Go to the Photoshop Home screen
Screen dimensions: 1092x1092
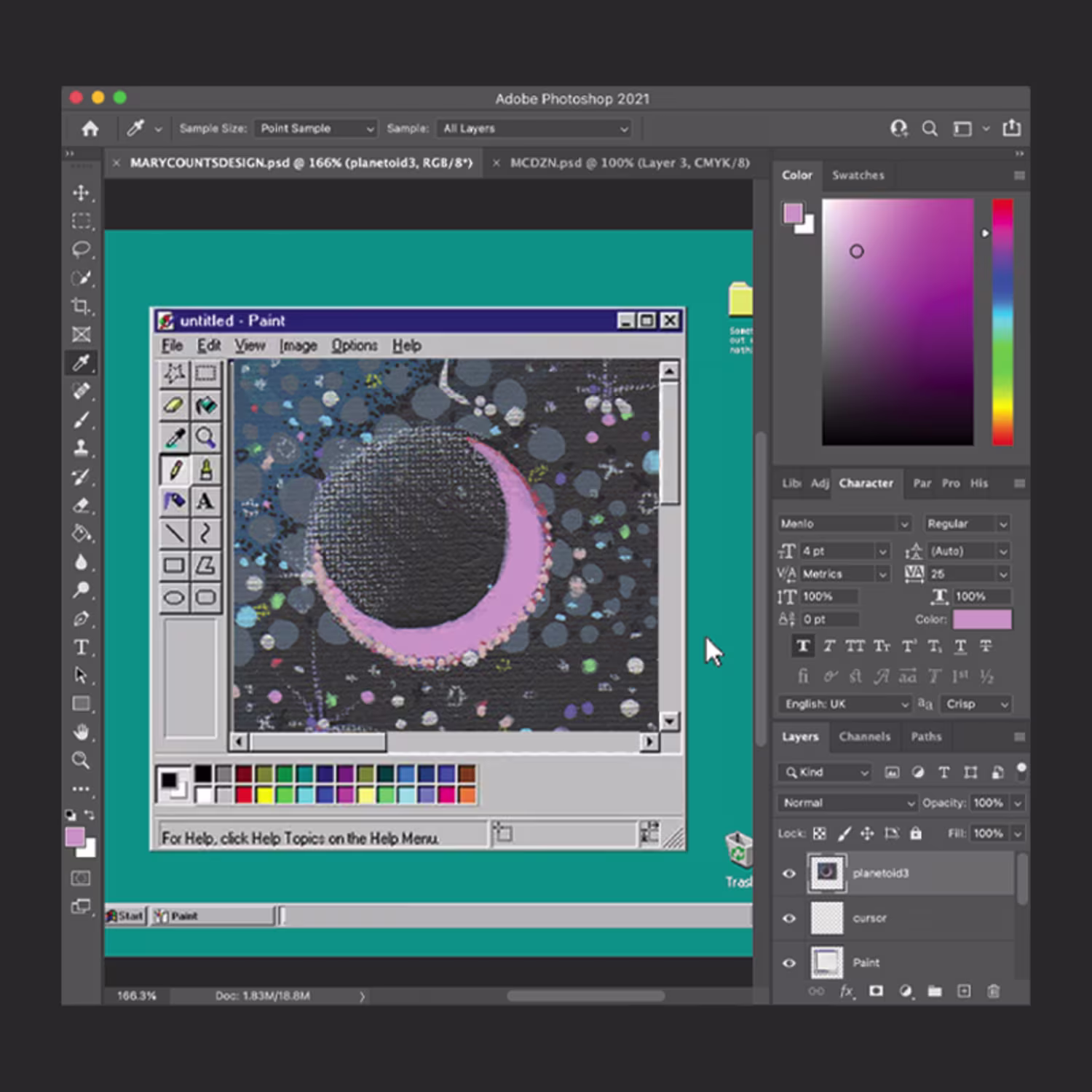point(90,129)
